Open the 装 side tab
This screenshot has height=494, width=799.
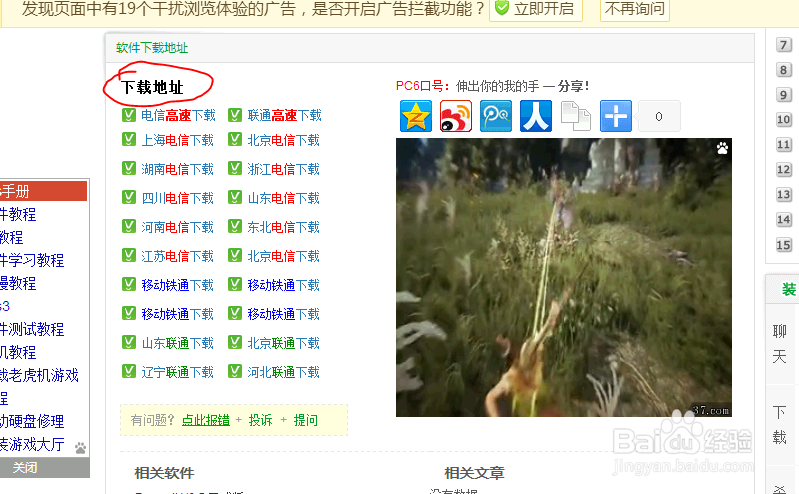click(x=788, y=290)
